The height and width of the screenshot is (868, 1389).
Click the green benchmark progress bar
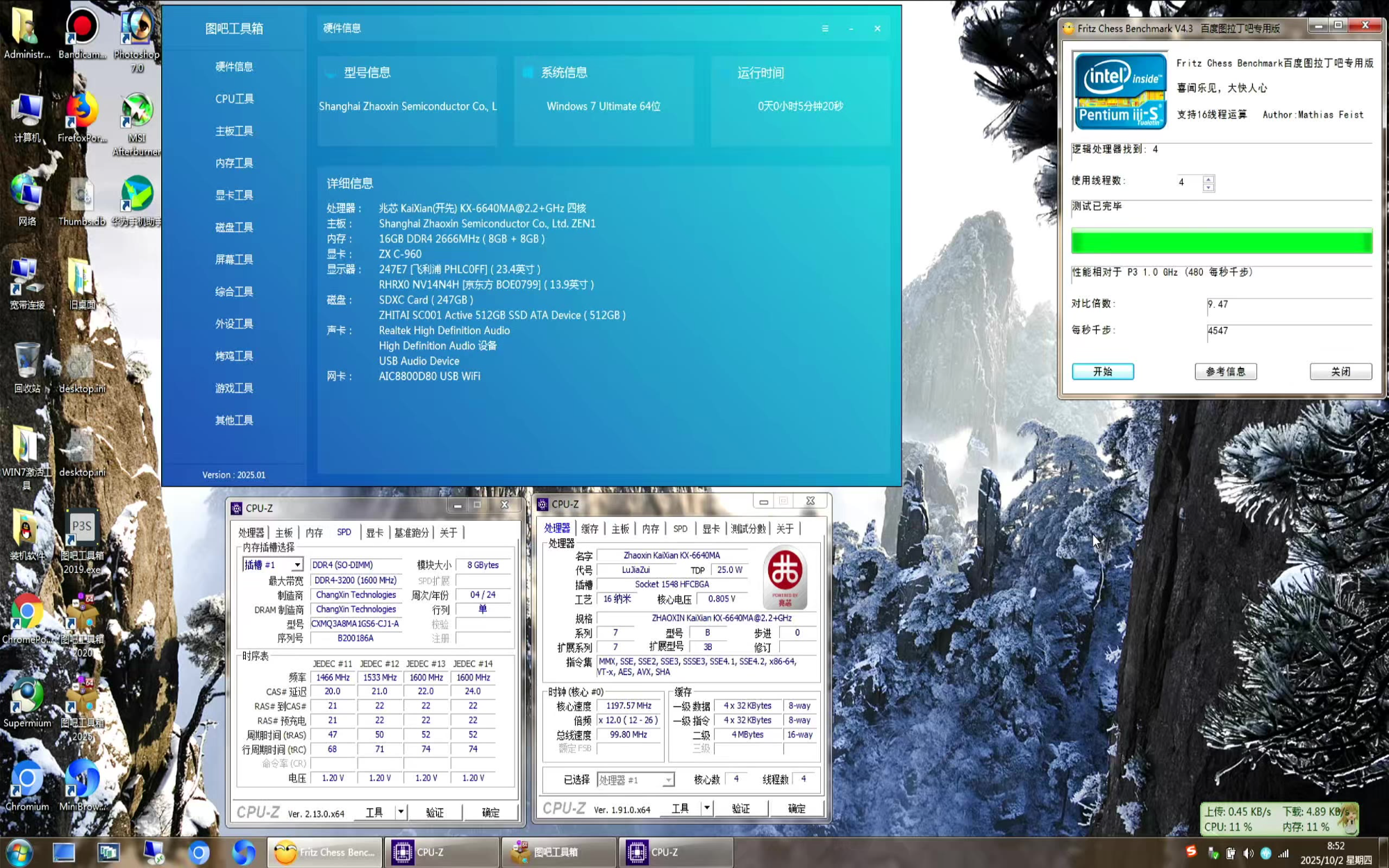tap(1221, 242)
